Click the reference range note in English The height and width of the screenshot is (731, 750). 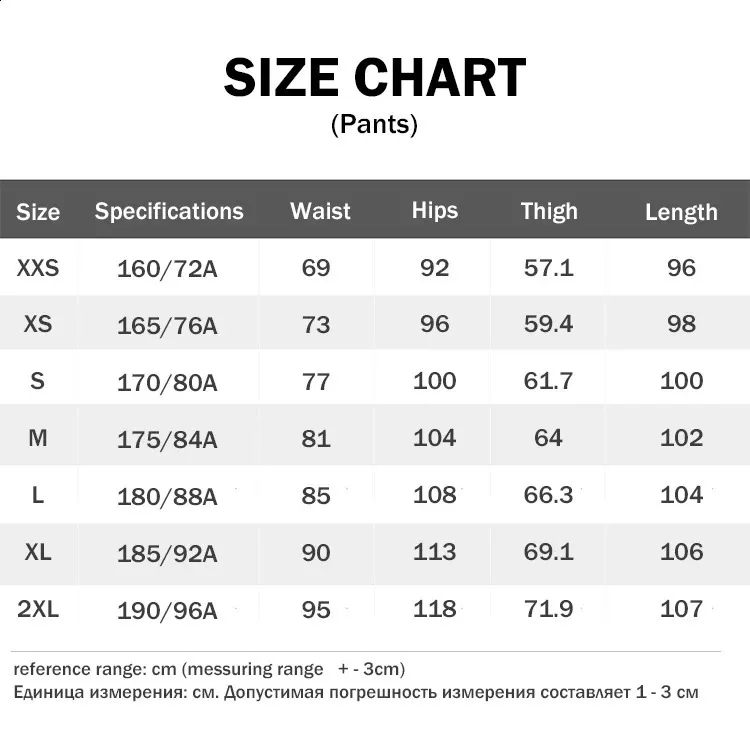tap(209, 669)
